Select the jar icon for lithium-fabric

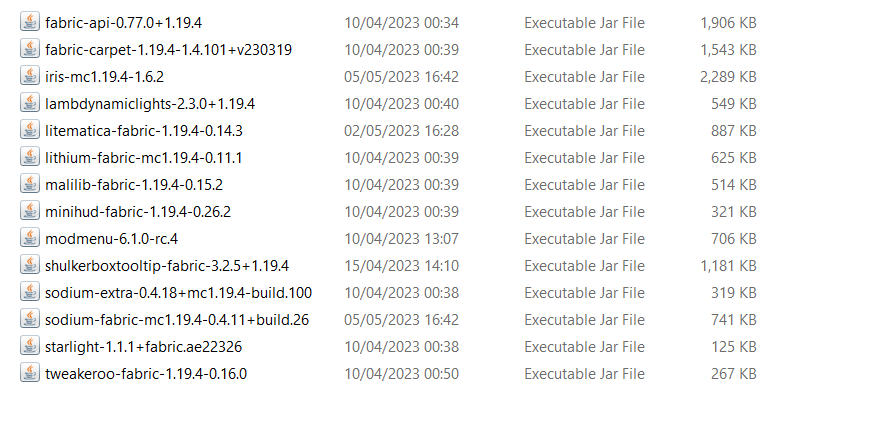tap(29, 157)
